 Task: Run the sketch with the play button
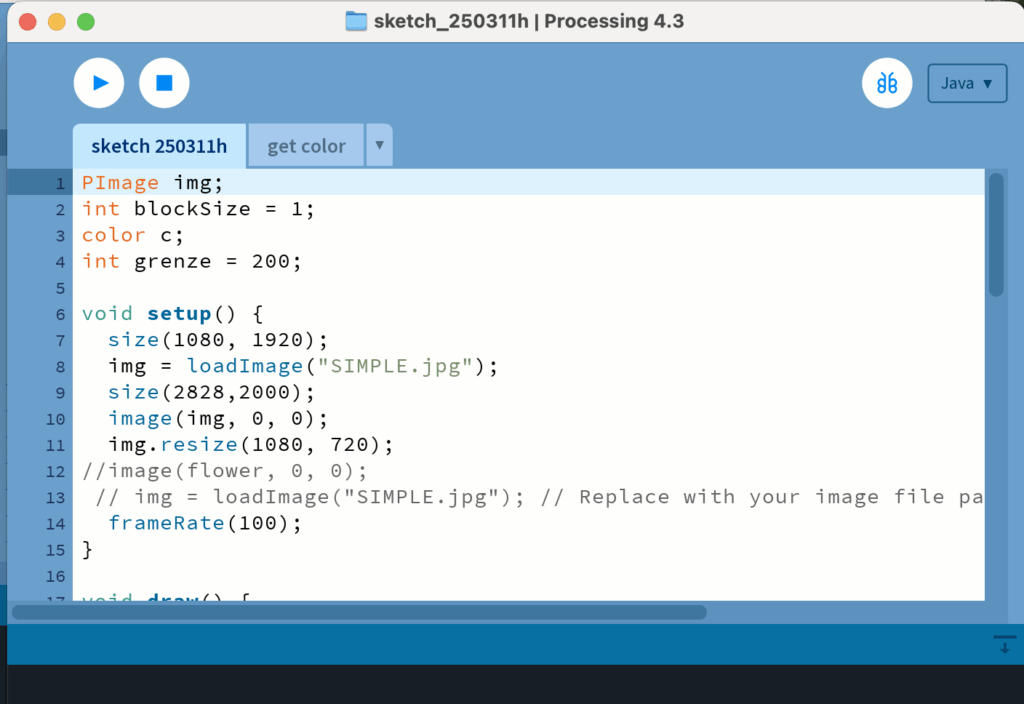coord(99,83)
